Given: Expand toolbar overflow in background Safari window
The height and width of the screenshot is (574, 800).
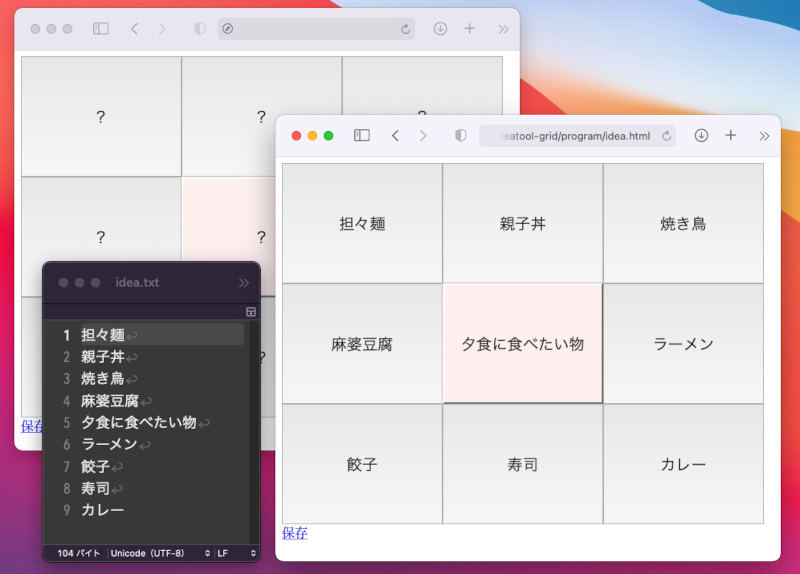Looking at the screenshot, I should tap(503, 29).
